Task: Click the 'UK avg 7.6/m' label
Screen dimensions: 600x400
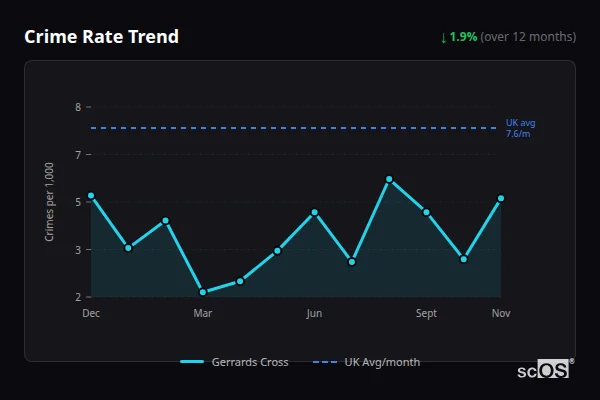Action: click(520, 128)
